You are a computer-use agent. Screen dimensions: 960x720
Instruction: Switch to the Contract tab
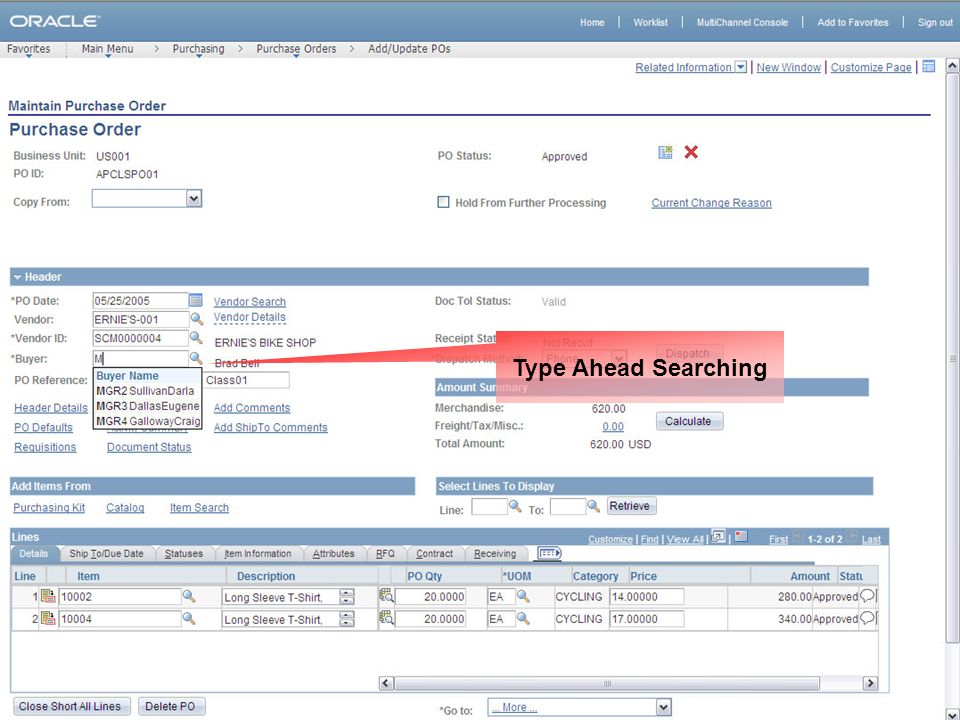pos(435,553)
